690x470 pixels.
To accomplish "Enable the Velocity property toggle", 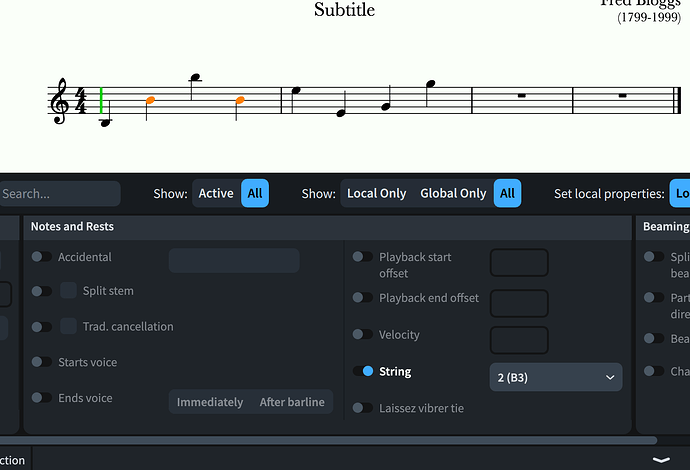I will (x=363, y=335).
